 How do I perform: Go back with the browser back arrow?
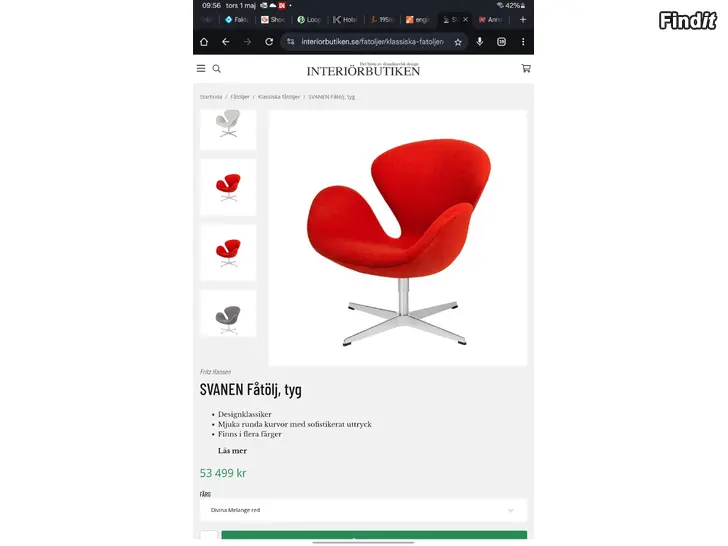click(226, 42)
